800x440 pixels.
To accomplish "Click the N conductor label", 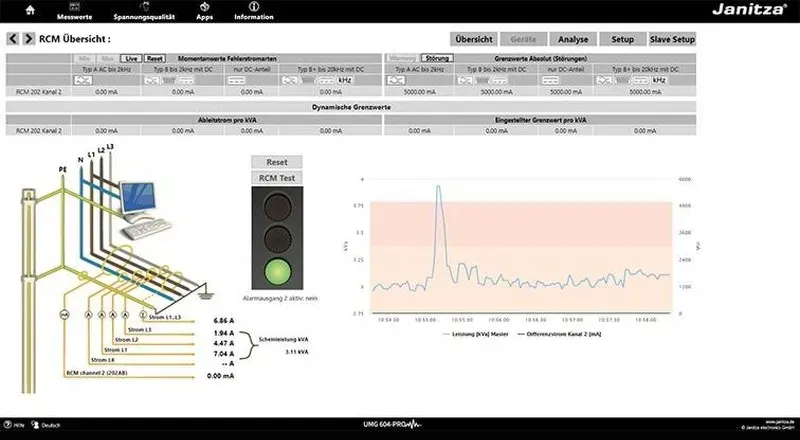I will (81, 160).
